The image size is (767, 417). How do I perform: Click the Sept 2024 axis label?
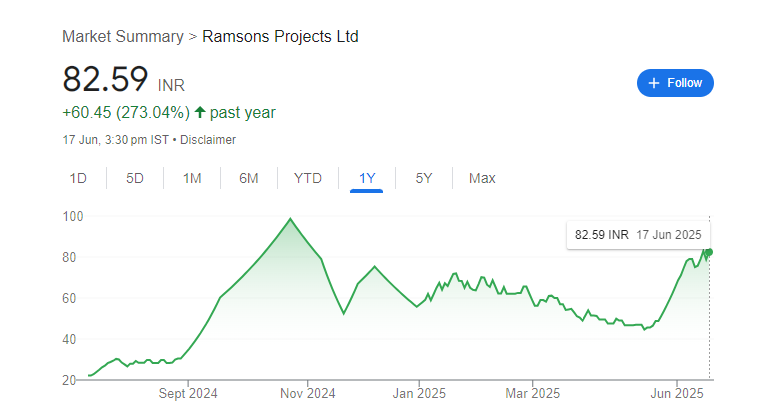(188, 394)
